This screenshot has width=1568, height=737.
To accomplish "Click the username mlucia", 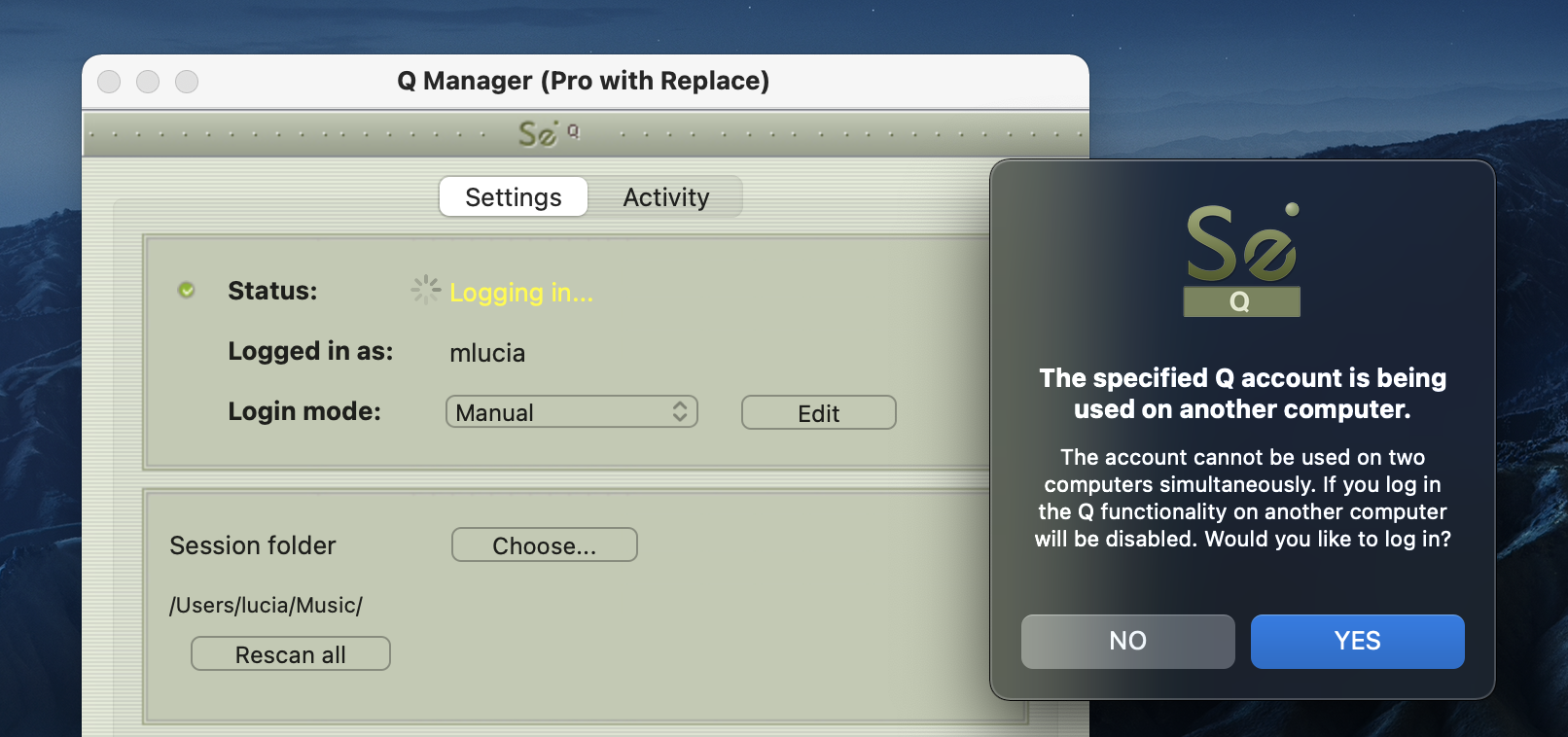I will pos(487,353).
